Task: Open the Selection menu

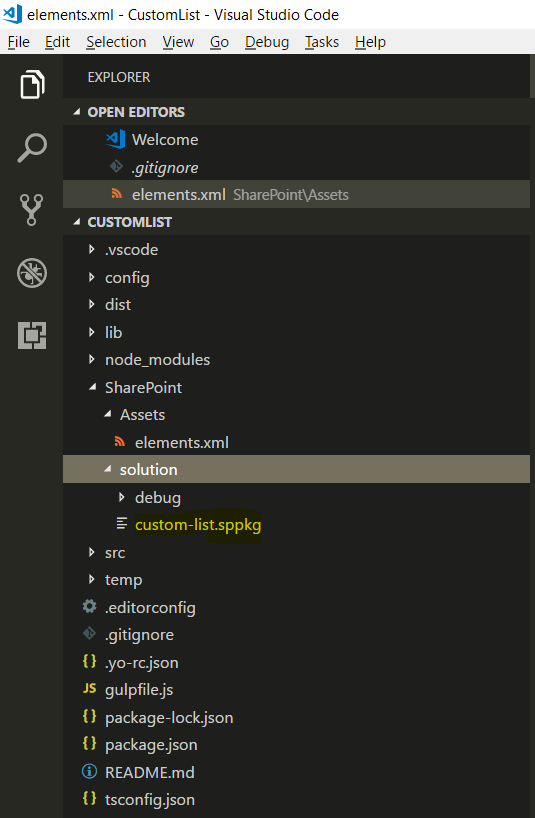Action: [x=116, y=42]
